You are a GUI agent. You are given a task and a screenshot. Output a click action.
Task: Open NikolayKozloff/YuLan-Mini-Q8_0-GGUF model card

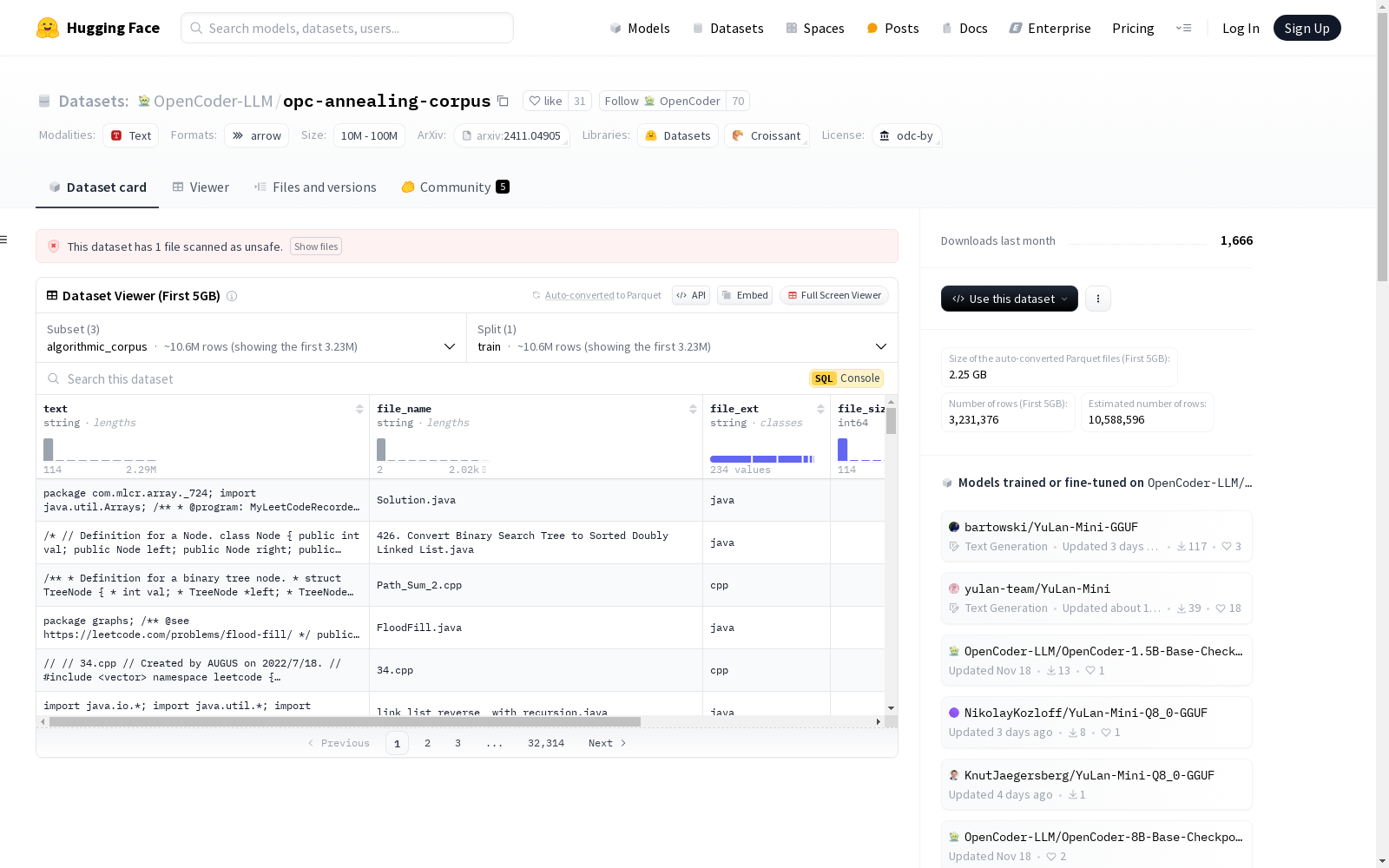pyautogui.click(x=1096, y=722)
